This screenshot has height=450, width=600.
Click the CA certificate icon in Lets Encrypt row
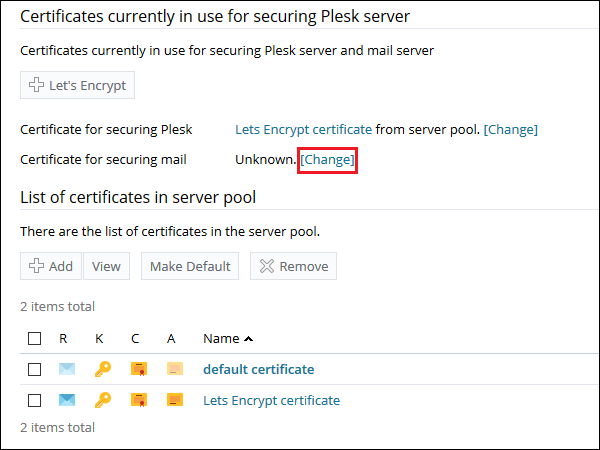pyautogui.click(x=175, y=401)
